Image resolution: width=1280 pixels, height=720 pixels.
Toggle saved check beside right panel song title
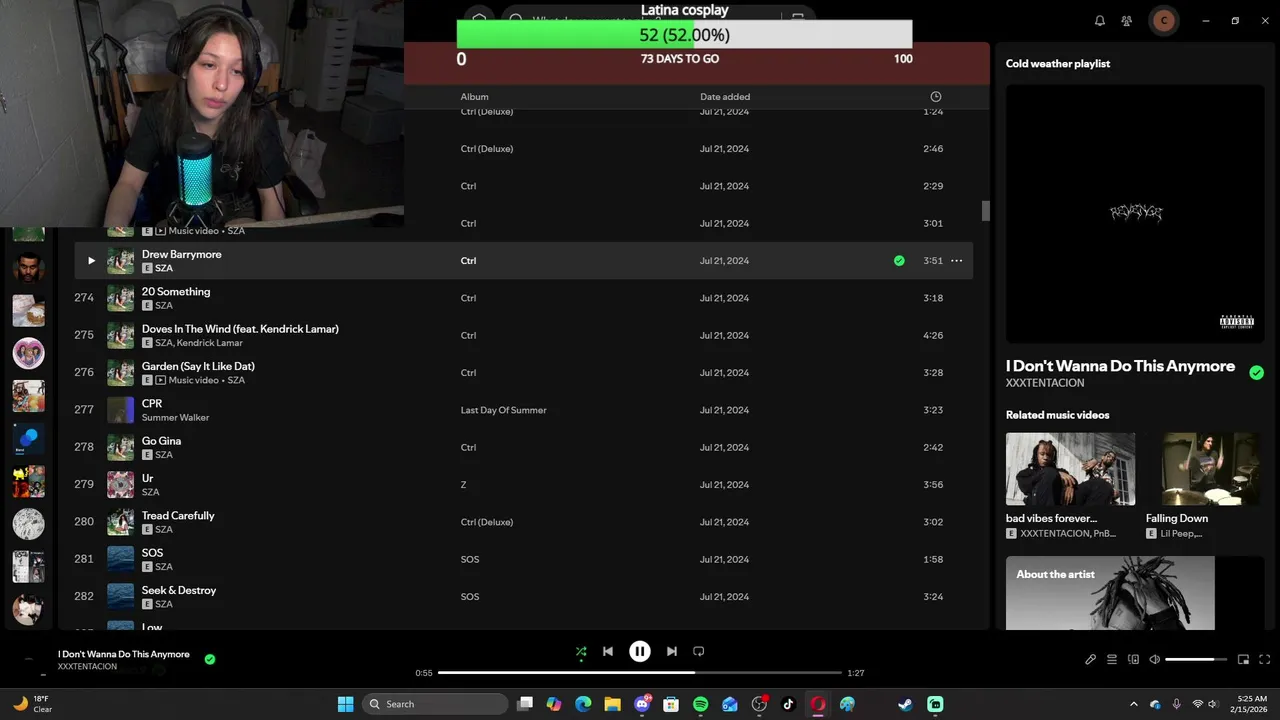[1256, 372]
